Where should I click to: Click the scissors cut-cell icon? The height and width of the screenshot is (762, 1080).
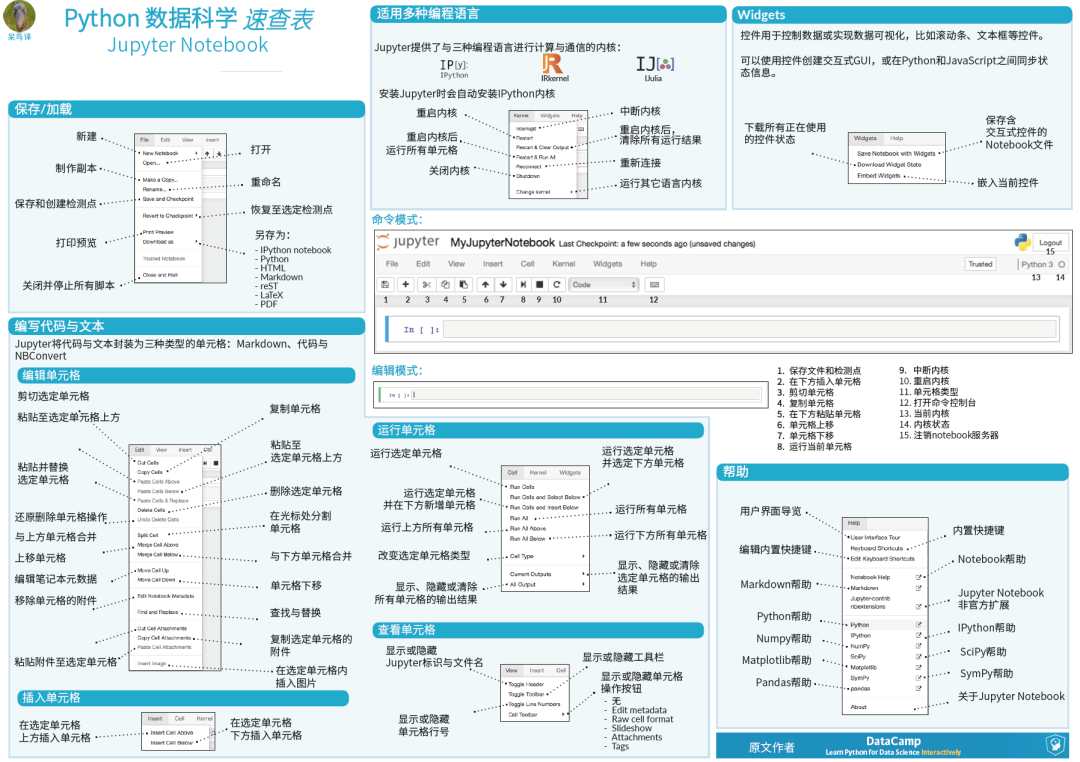pyautogui.click(x=426, y=285)
